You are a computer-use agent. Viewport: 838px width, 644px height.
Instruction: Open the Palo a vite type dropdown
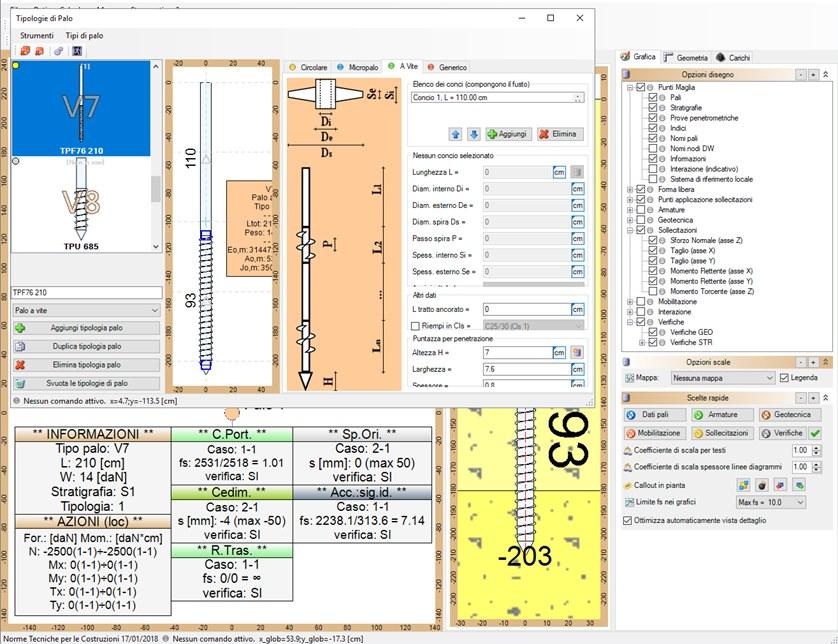(x=84, y=311)
